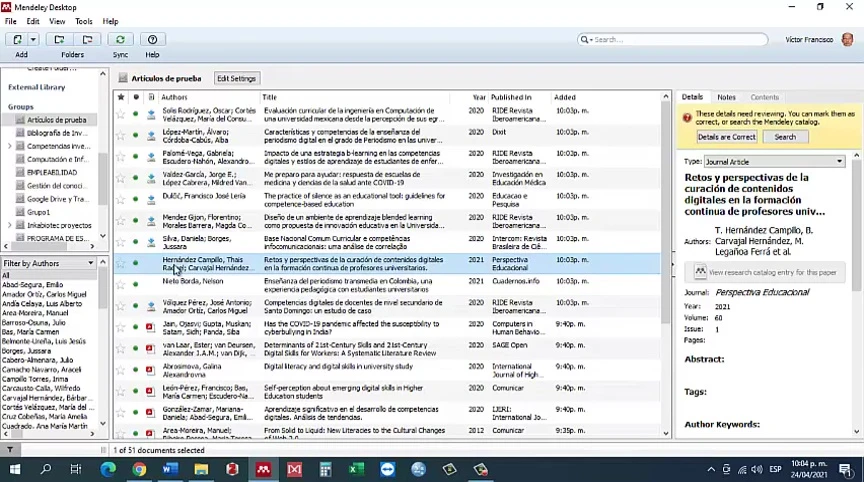The height and width of the screenshot is (482, 864).
Task: Show hidden tray icons chevron
Action: point(711,469)
